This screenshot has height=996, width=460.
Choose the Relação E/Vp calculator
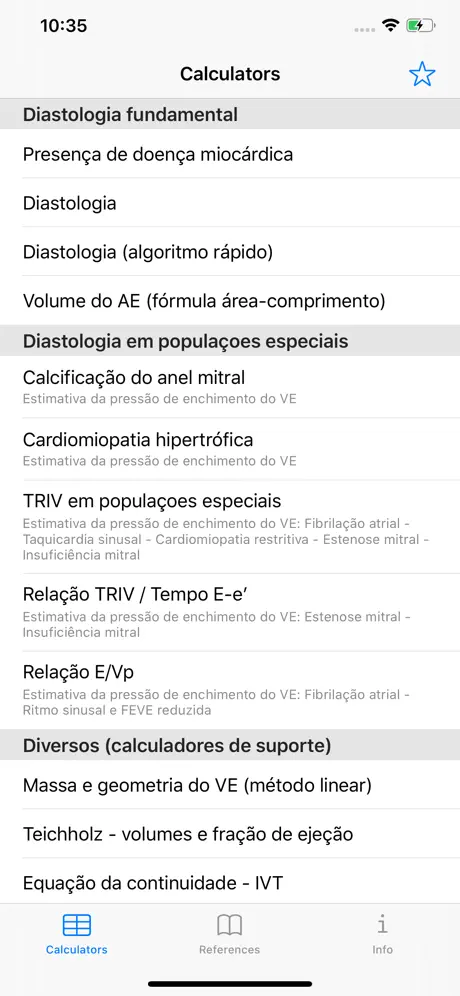(x=230, y=690)
